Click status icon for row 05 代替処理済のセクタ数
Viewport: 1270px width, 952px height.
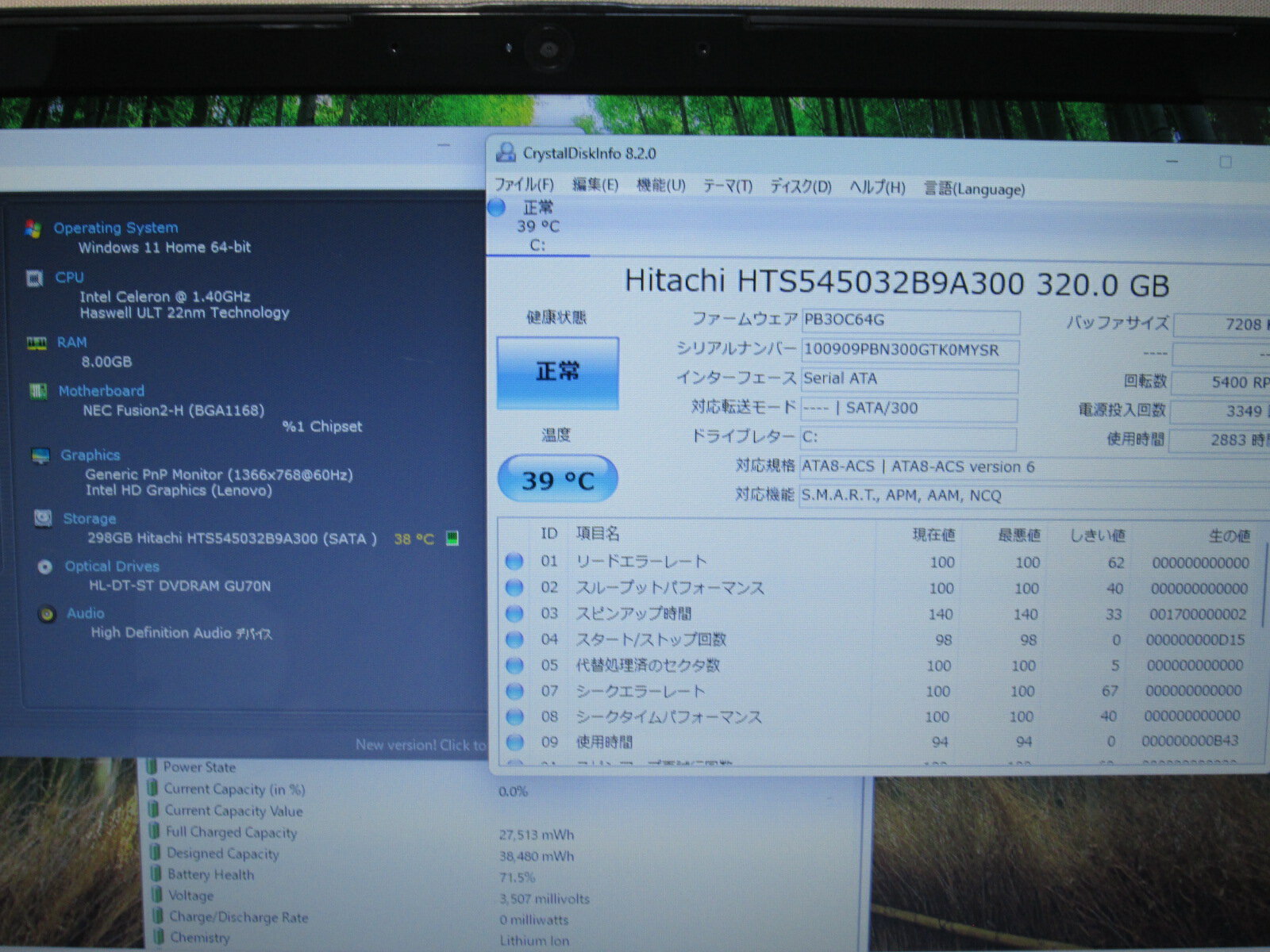(514, 665)
